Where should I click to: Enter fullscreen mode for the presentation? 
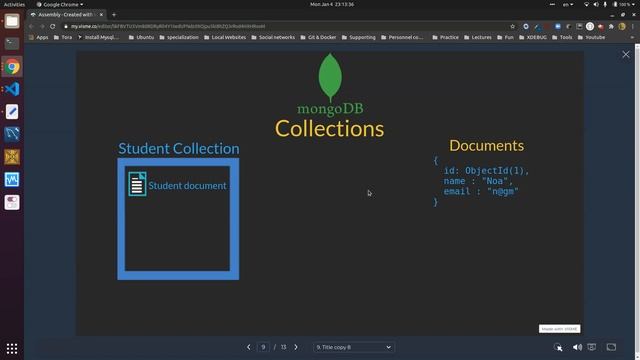(611, 347)
